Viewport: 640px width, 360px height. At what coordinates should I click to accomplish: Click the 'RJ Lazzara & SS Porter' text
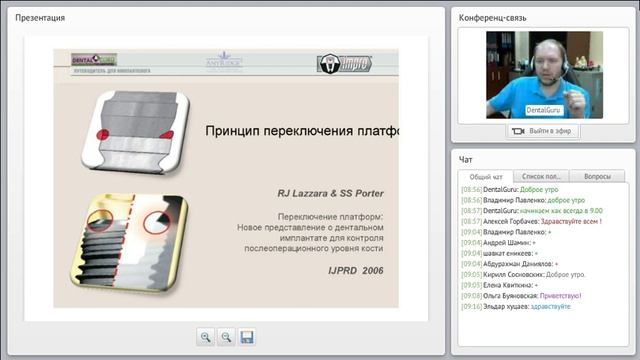[331, 193]
